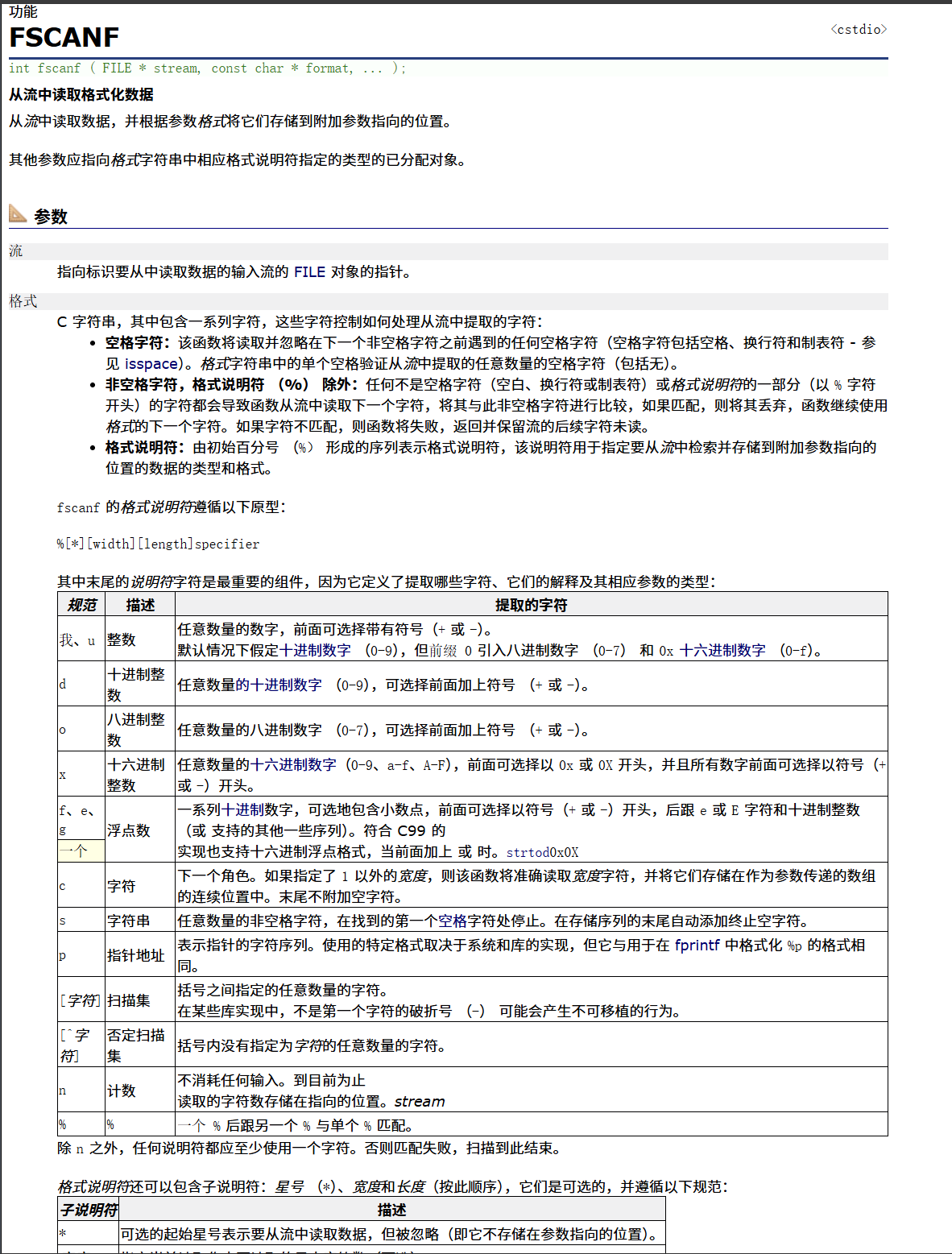Click the %[*][width][length]specifier format line
The height and width of the screenshot is (1254, 952).
pos(157,544)
